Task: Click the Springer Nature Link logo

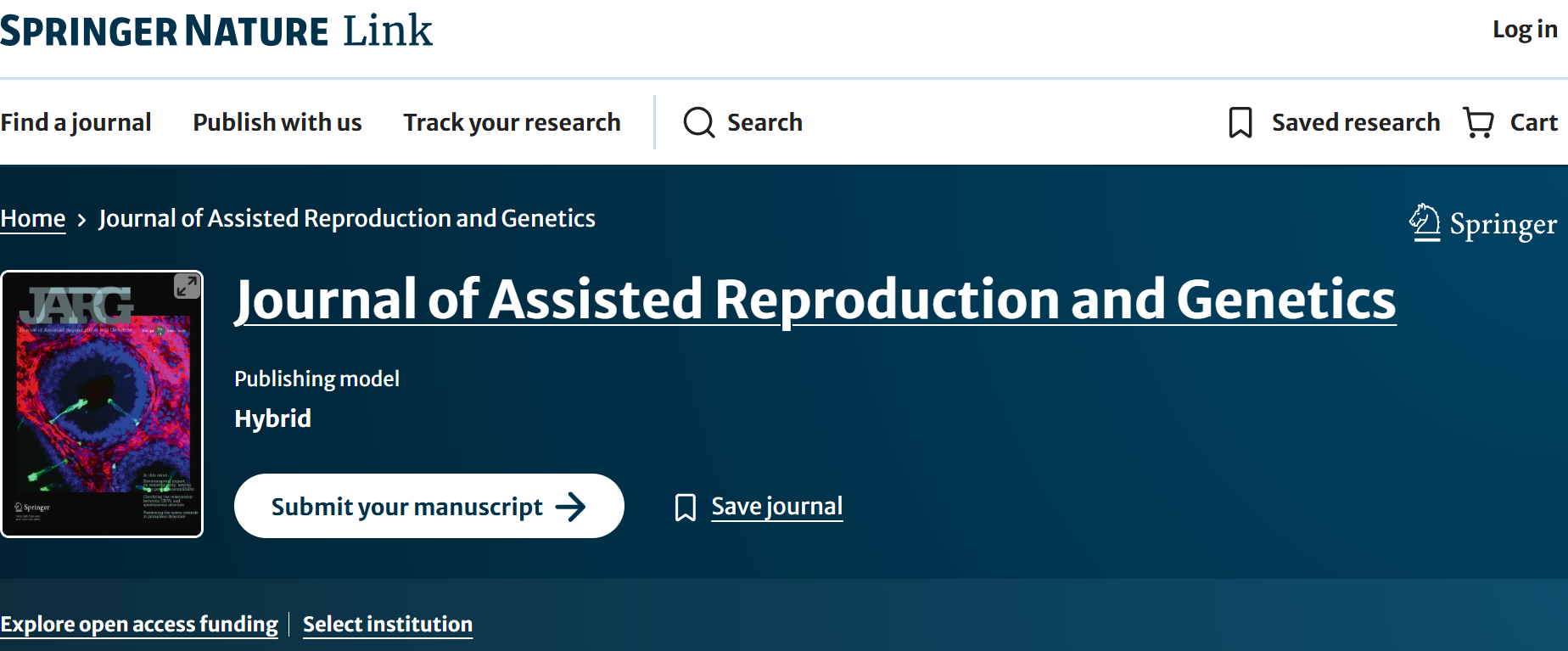Action: click(x=216, y=31)
